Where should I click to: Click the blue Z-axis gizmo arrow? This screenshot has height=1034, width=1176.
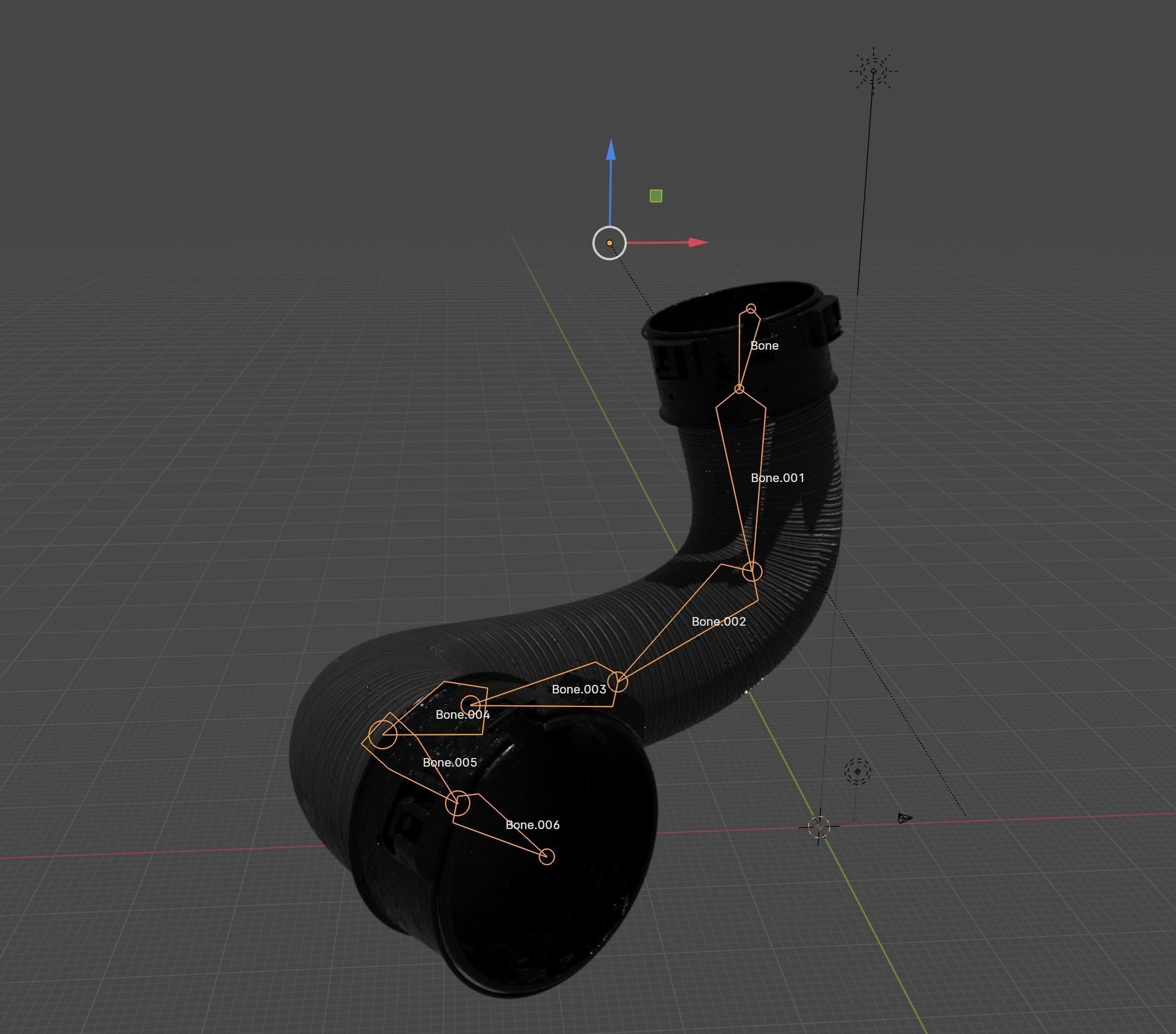click(611, 151)
